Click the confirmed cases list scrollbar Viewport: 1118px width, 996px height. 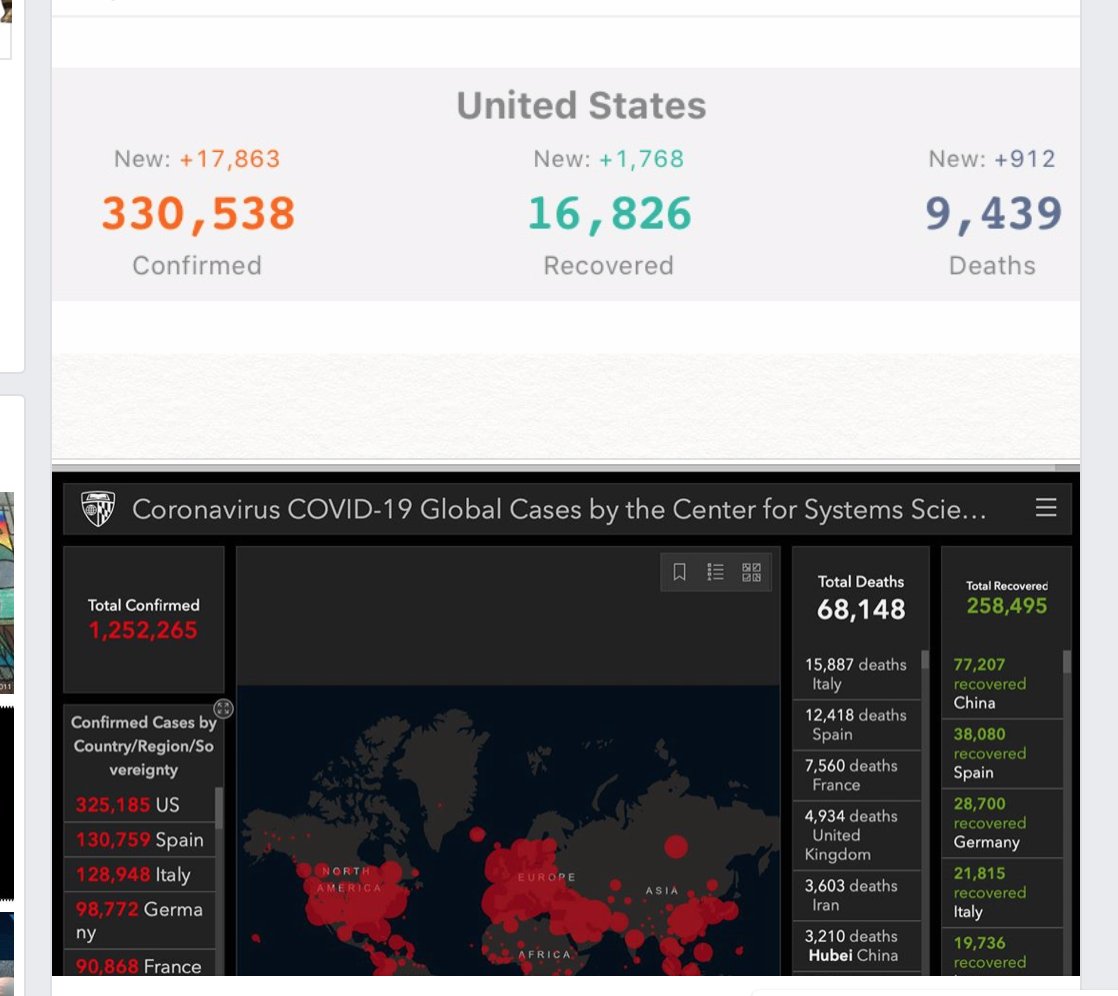pos(218,808)
